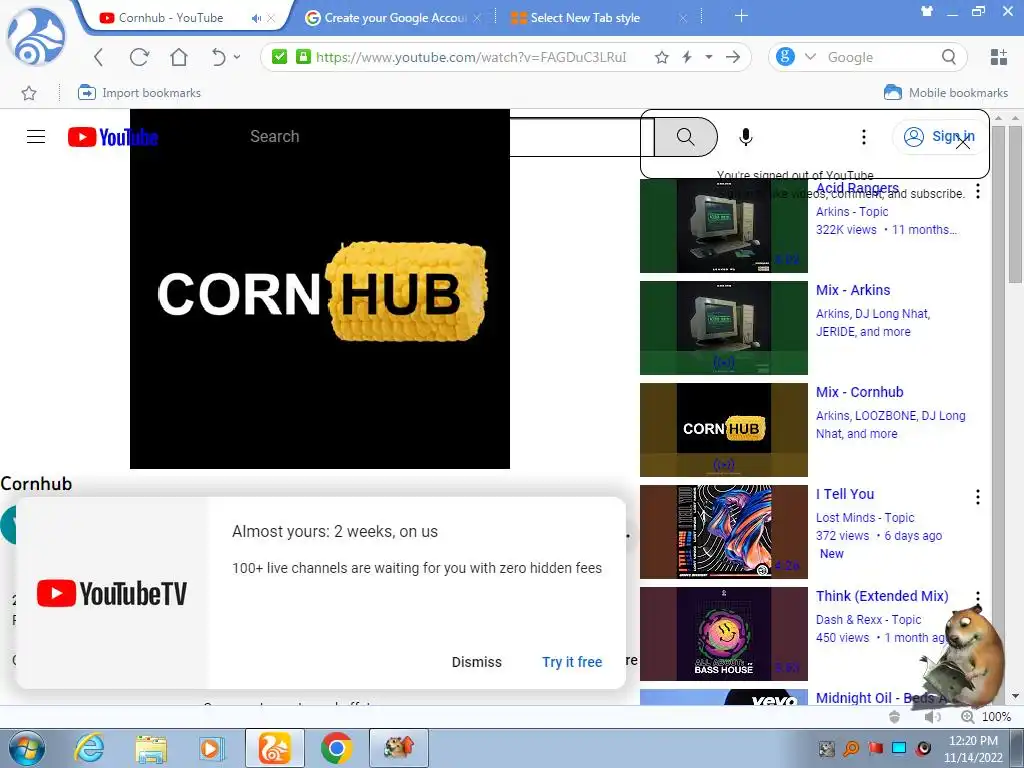
Task: Reload the page with the refresh icon
Action: coord(139,57)
